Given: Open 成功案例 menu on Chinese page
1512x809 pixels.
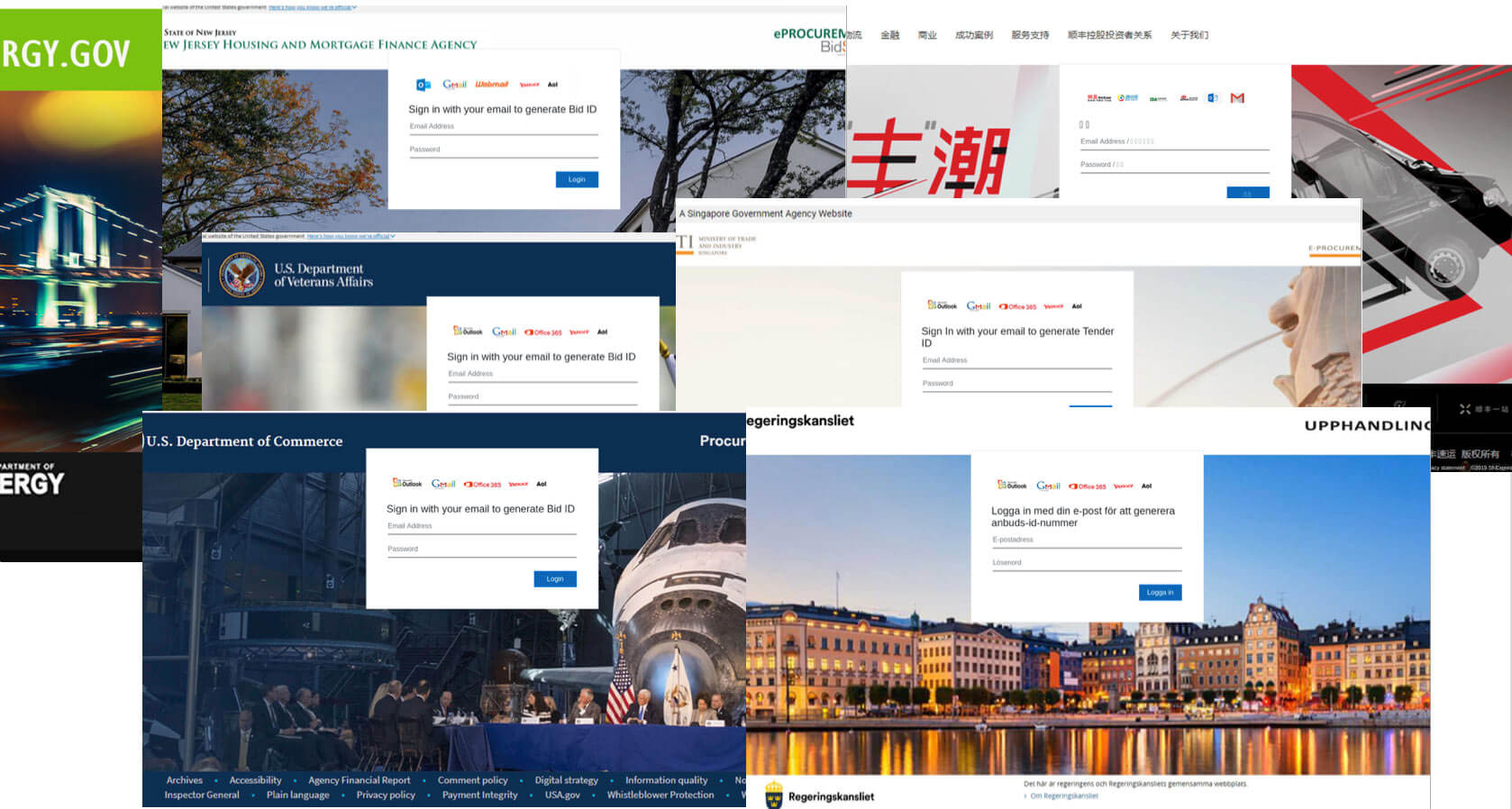Looking at the screenshot, I should (x=974, y=35).
